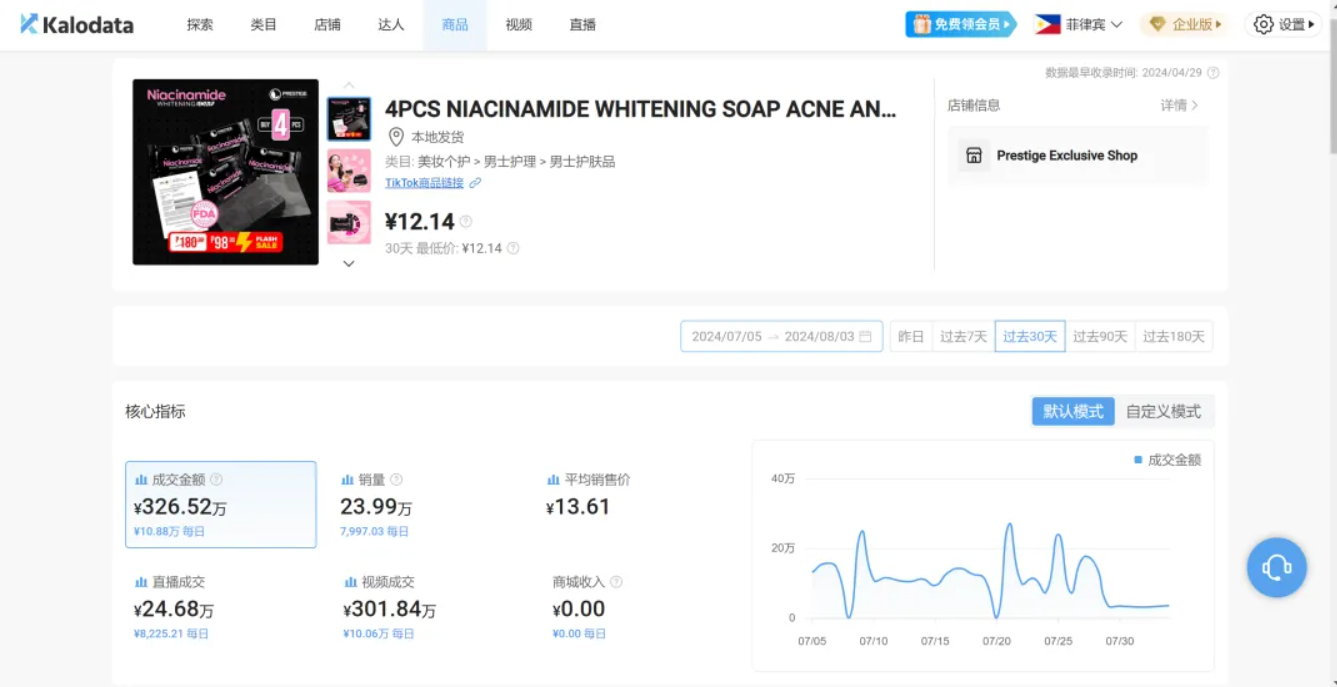This screenshot has width=1337, height=687.
Task: Click the location pin icon by 本地发货
Action: pos(396,137)
